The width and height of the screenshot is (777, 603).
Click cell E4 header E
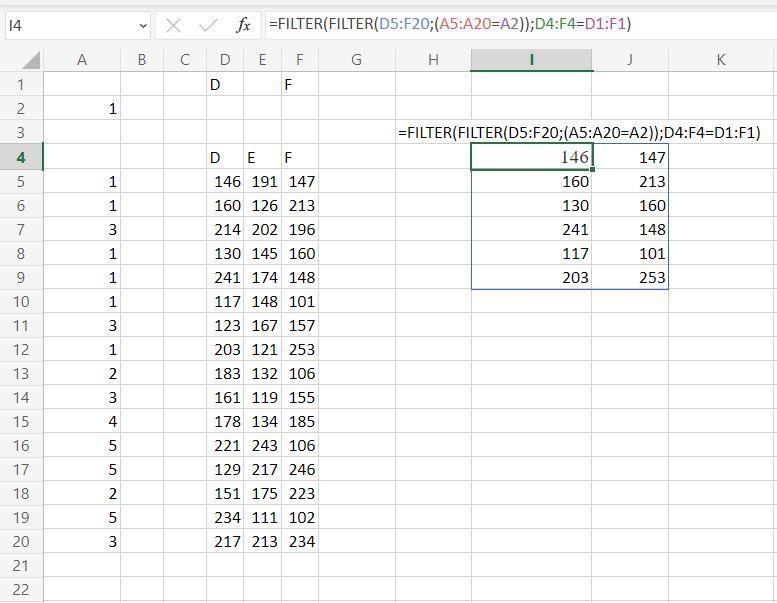(262, 157)
